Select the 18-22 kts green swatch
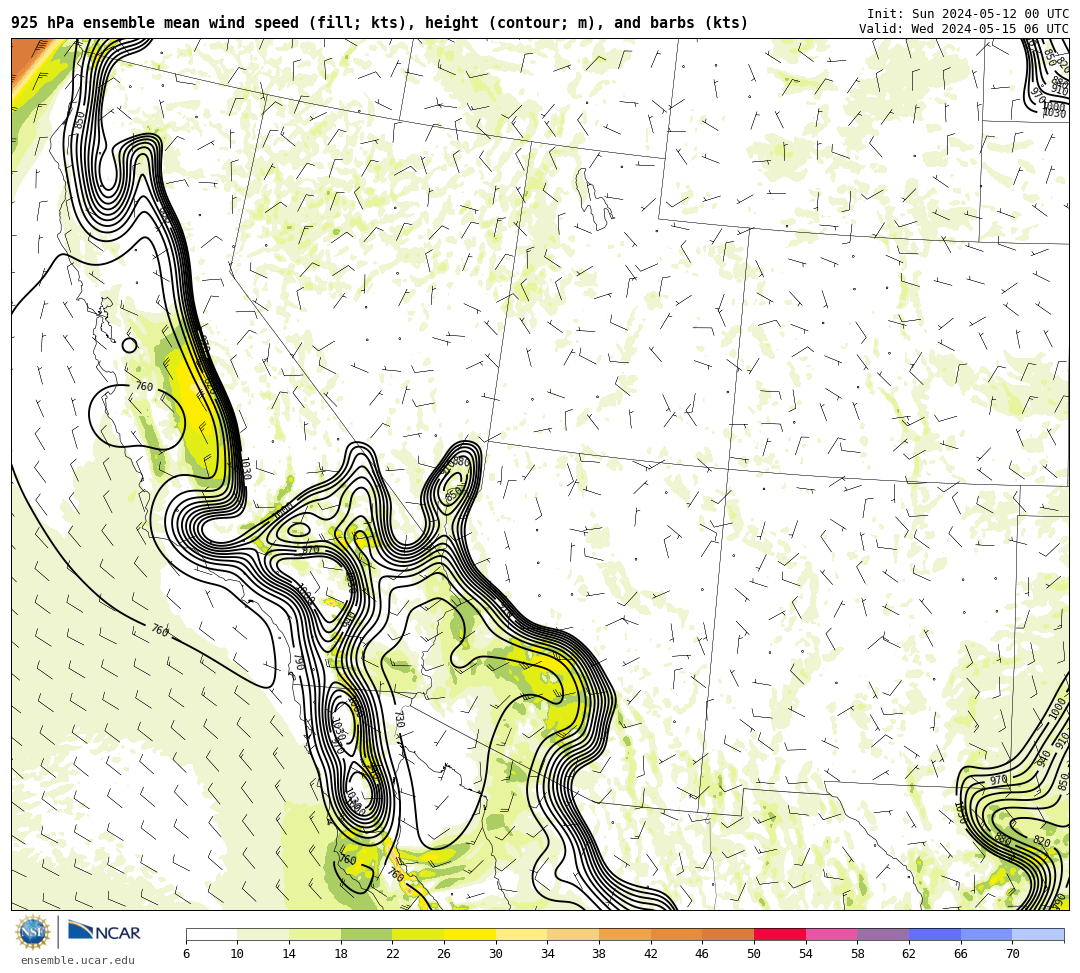Image resolution: width=1080 pixels, height=973 pixels. coord(366,934)
